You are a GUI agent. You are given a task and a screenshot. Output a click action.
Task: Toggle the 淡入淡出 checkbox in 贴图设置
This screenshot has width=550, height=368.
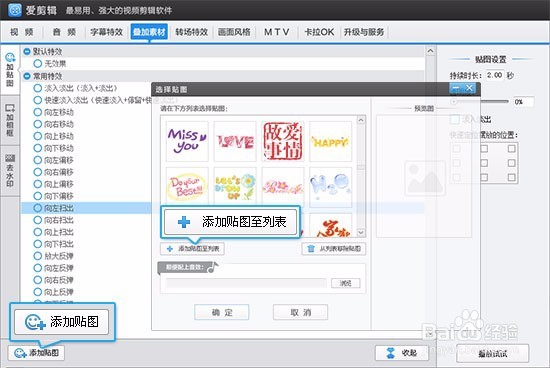click(455, 119)
